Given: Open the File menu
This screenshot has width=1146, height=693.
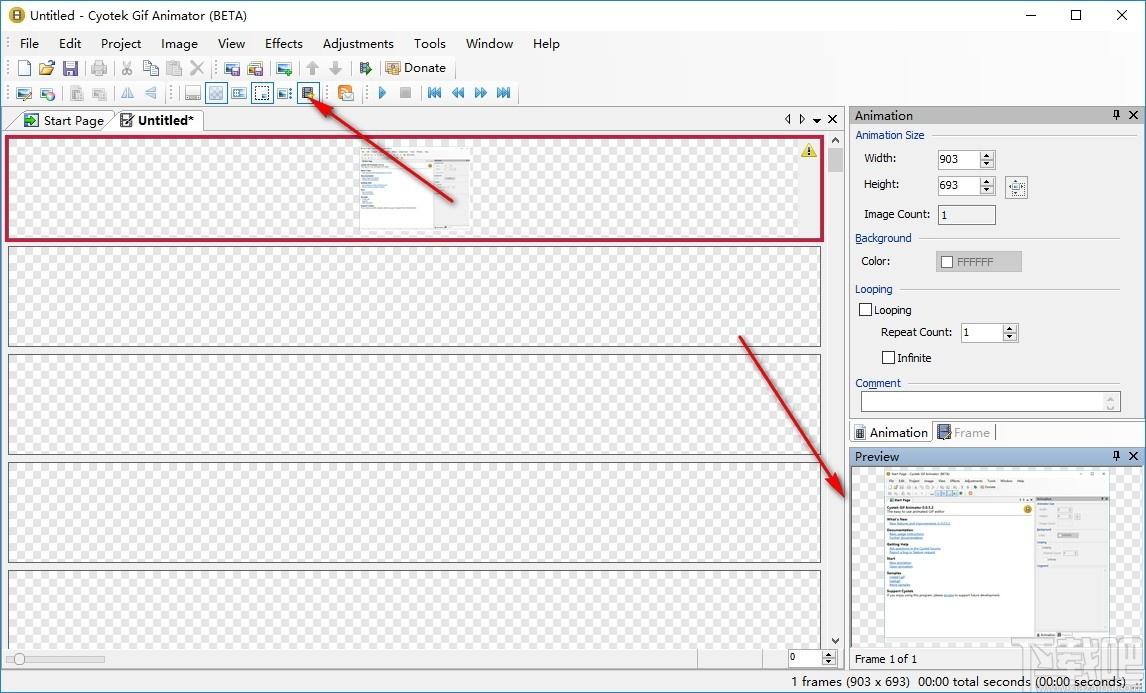Looking at the screenshot, I should (29, 43).
